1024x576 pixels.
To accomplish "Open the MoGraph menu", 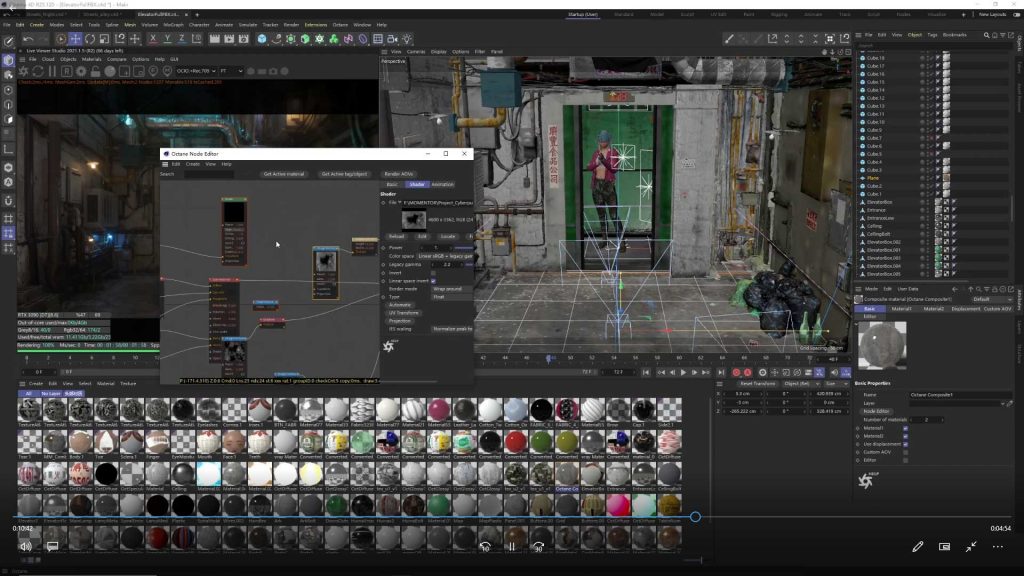I will point(173,24).
